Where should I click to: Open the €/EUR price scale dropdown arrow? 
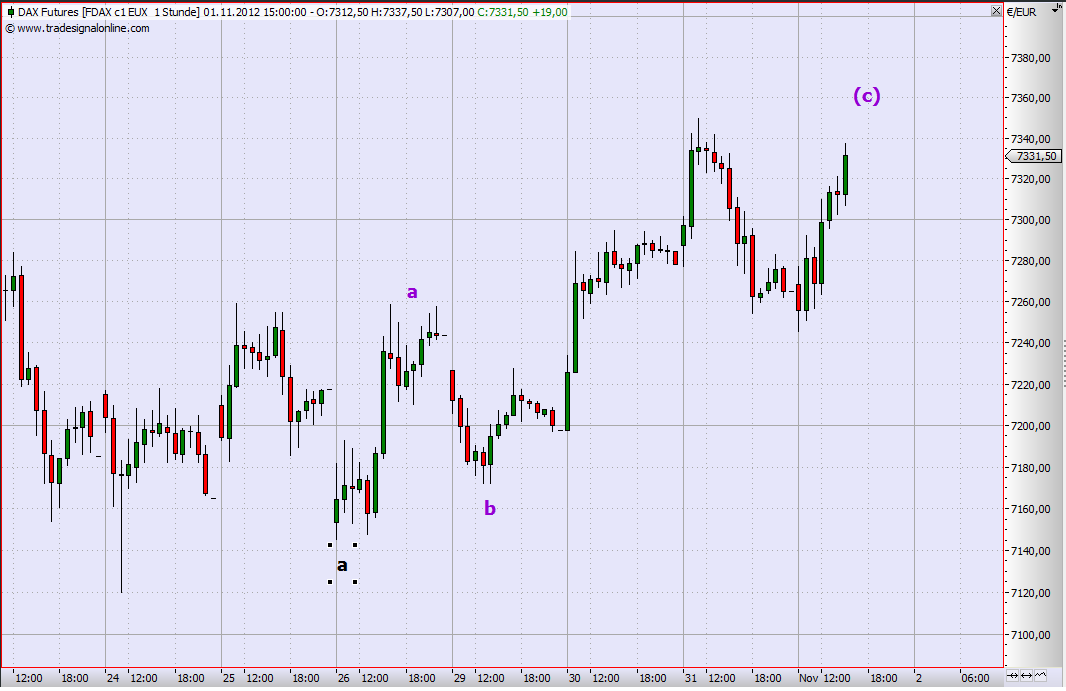coord(1056,12)
